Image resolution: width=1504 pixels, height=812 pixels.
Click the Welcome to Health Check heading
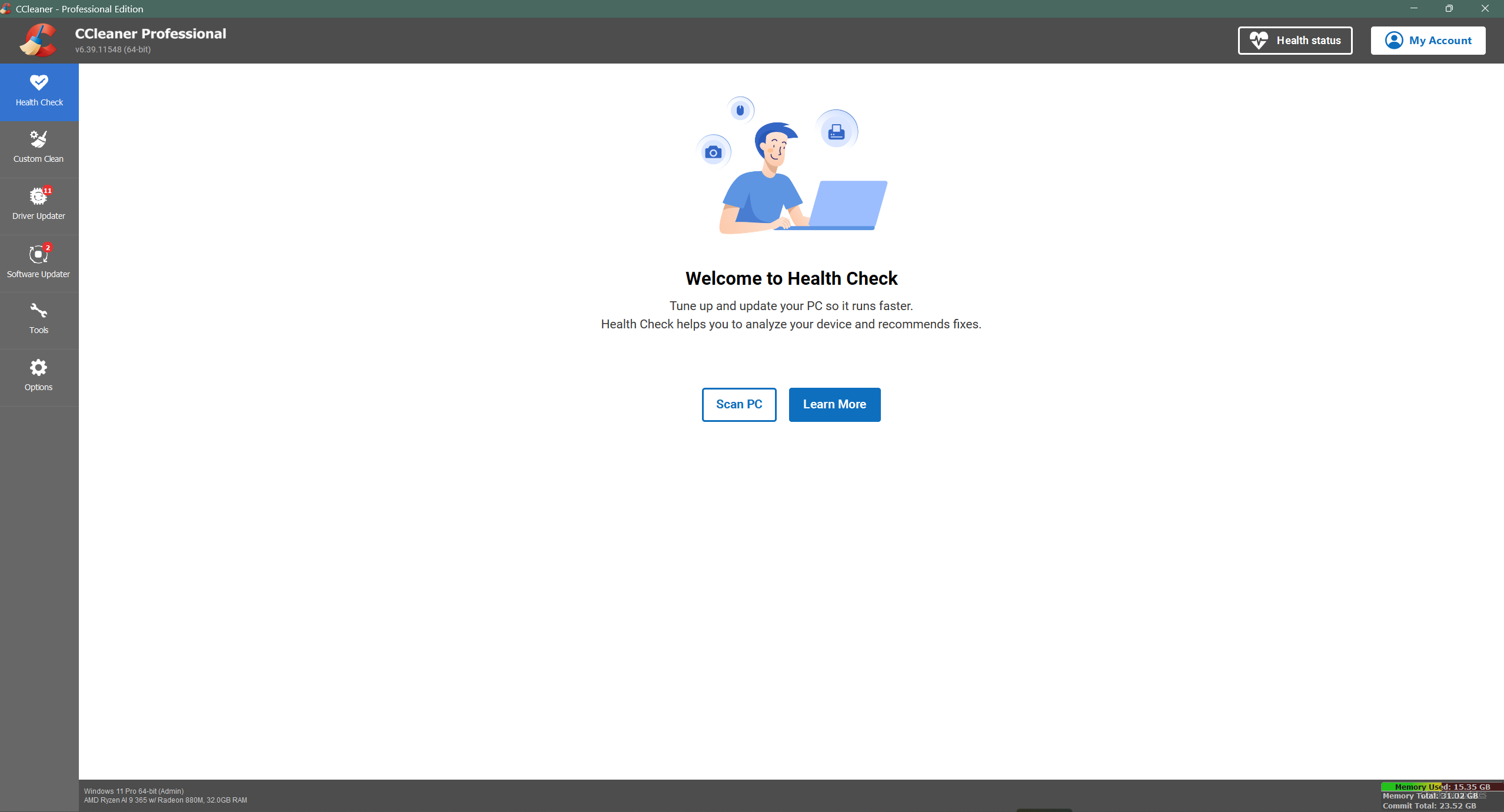click(791, 278)
